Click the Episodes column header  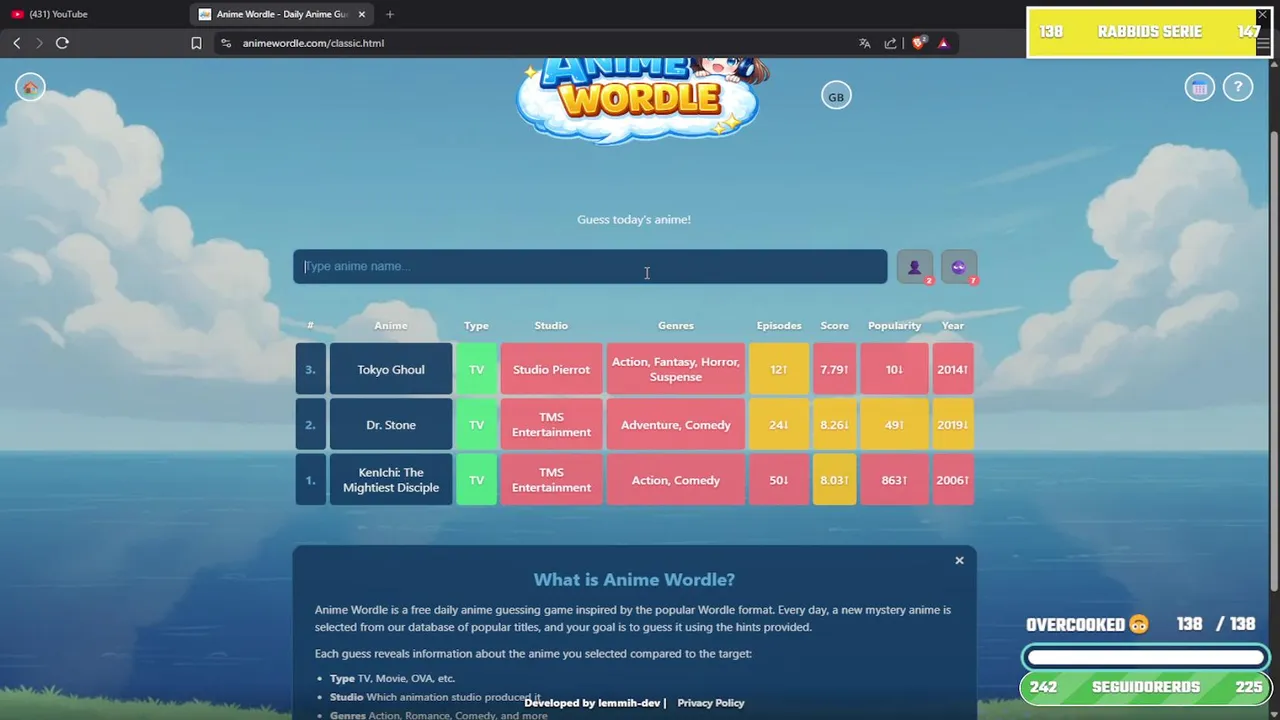tap(779, 326)
